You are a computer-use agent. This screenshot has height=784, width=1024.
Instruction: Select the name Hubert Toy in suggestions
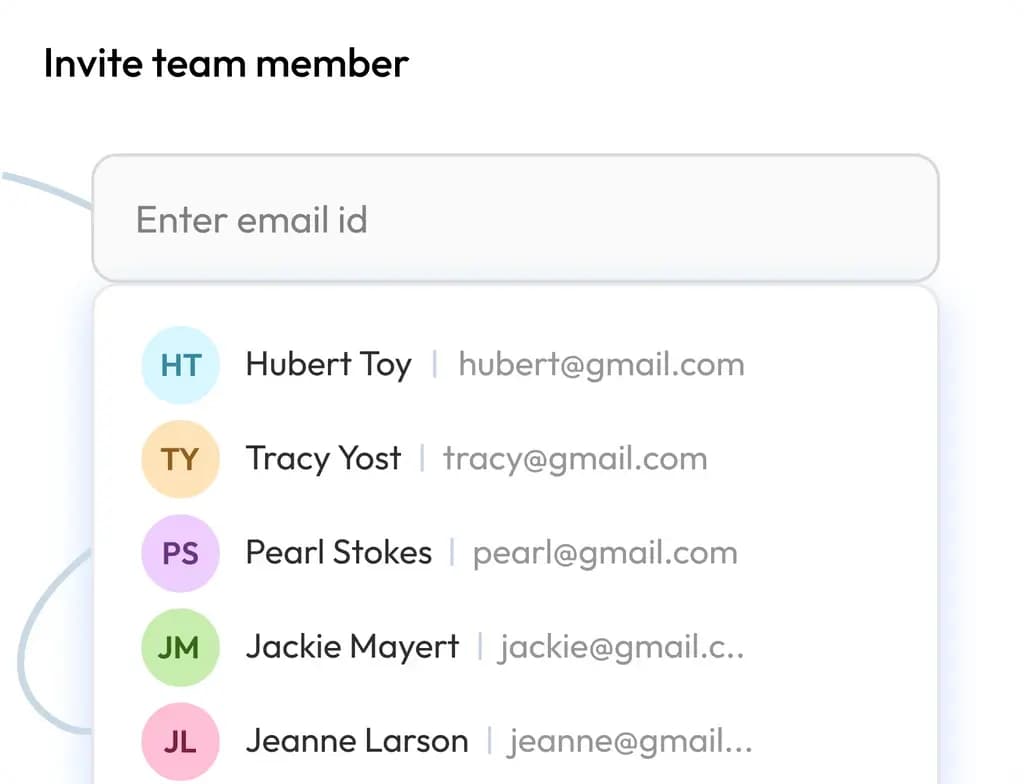(328, 364)
